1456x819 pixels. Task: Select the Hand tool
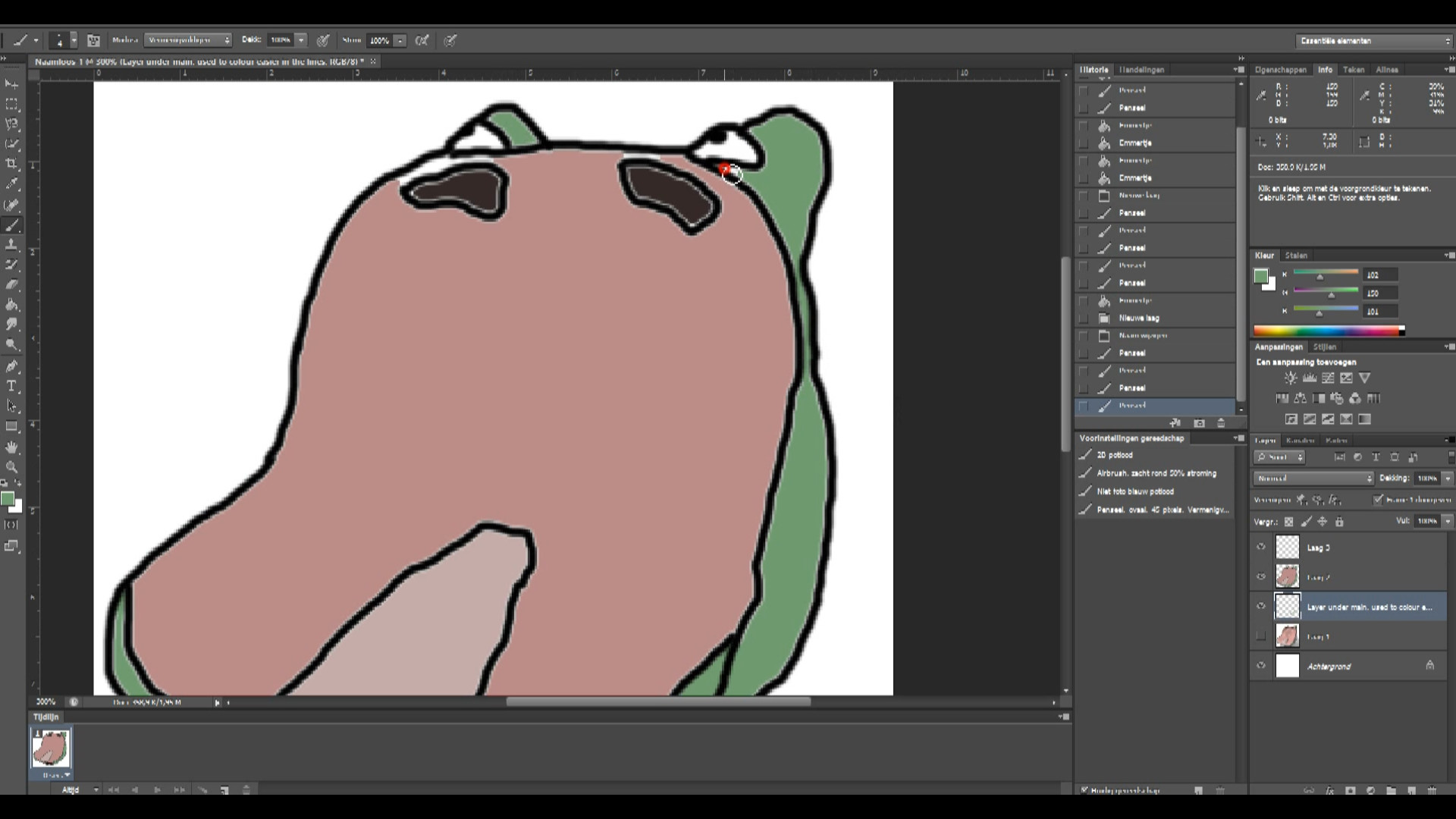tap(11, 447)
